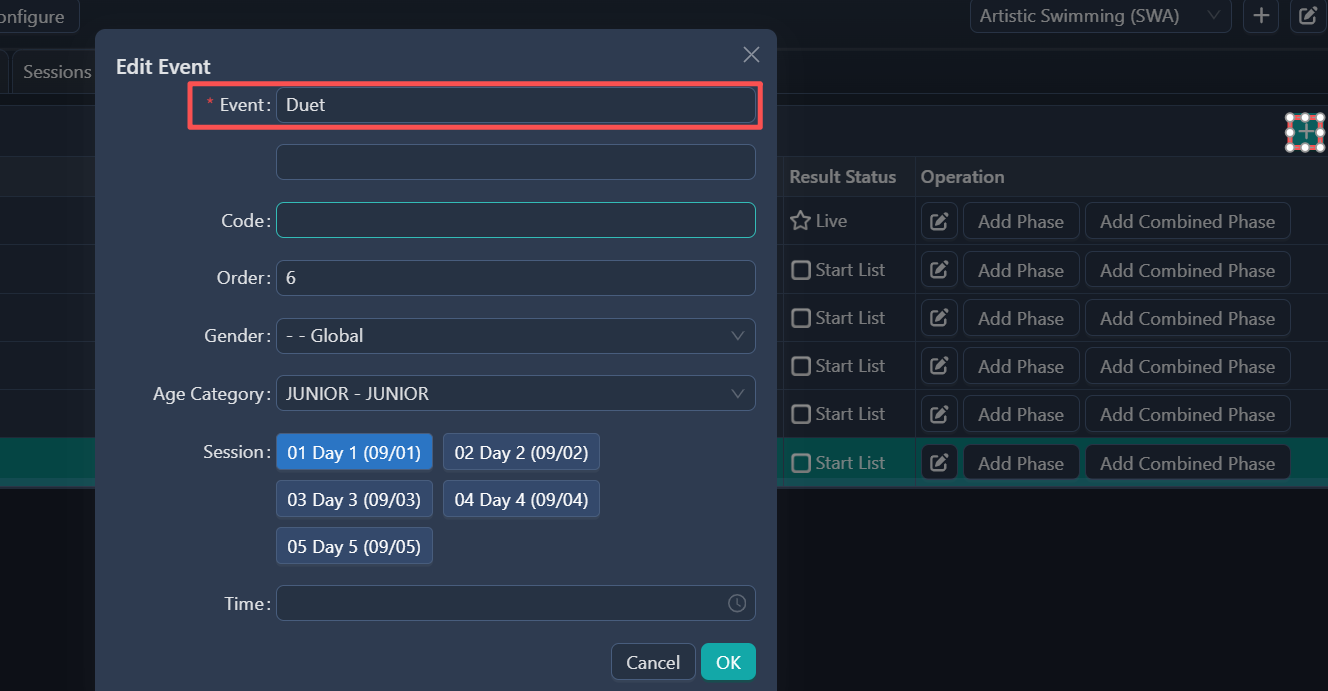Click Add Phase in the Live row
This screenshot has width=1328, height=691.
click(1021, 222)
